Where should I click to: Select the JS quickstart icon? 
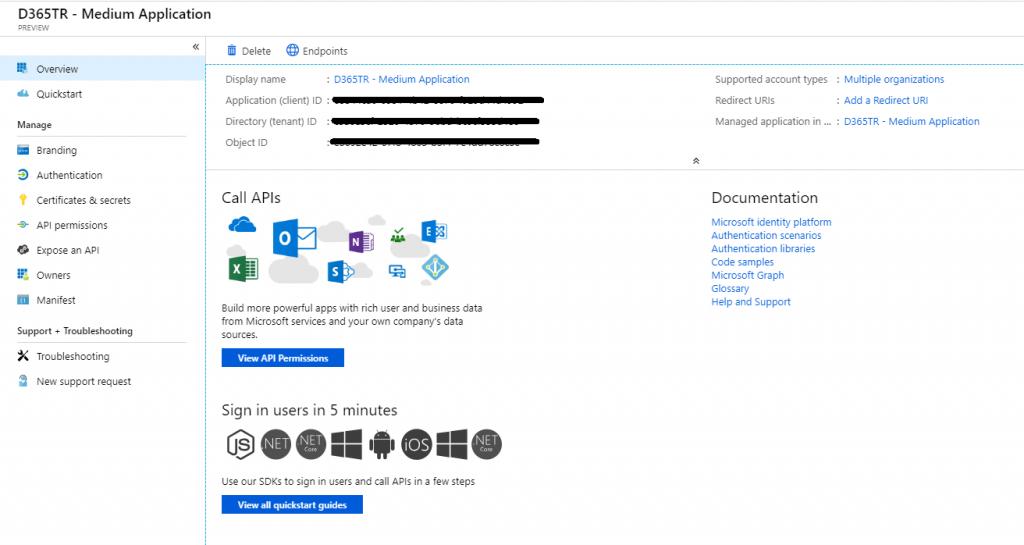[x=240, y=444]
